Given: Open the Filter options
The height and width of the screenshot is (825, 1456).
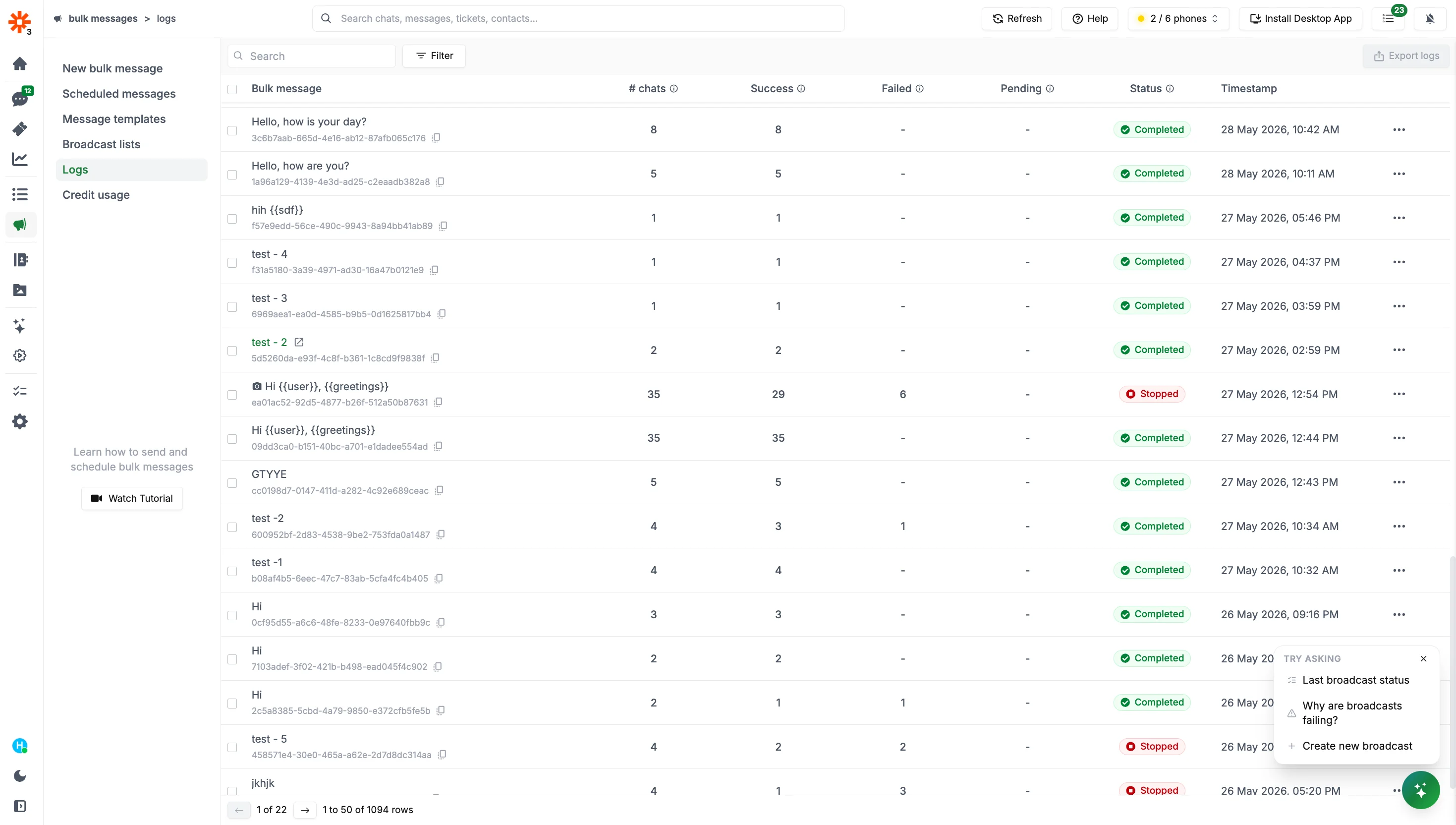Looking at the screenshot, I should 434,56.
